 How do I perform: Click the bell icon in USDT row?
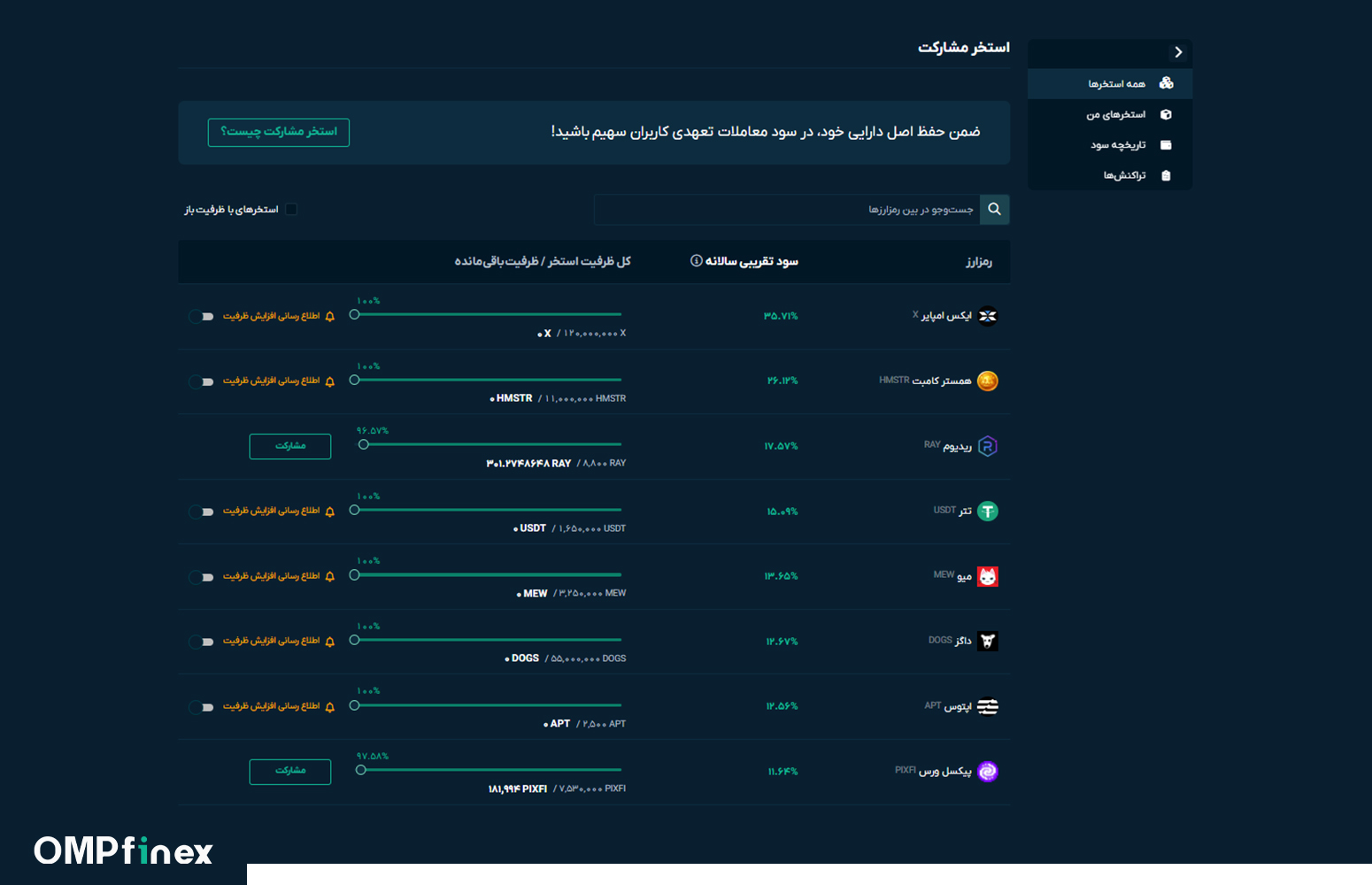(330, 512)
